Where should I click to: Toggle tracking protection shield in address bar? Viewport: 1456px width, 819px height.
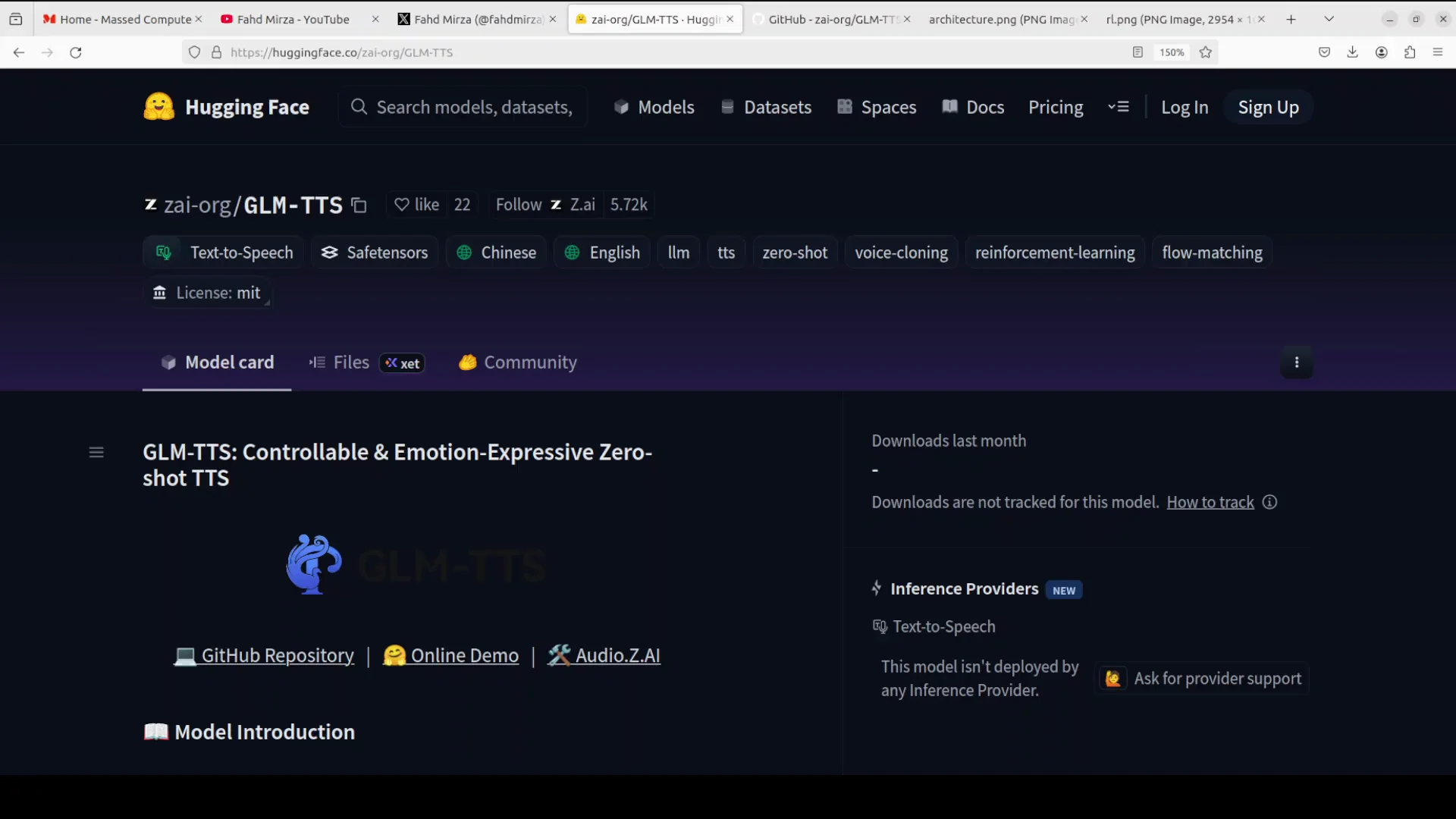pos(194,52)
